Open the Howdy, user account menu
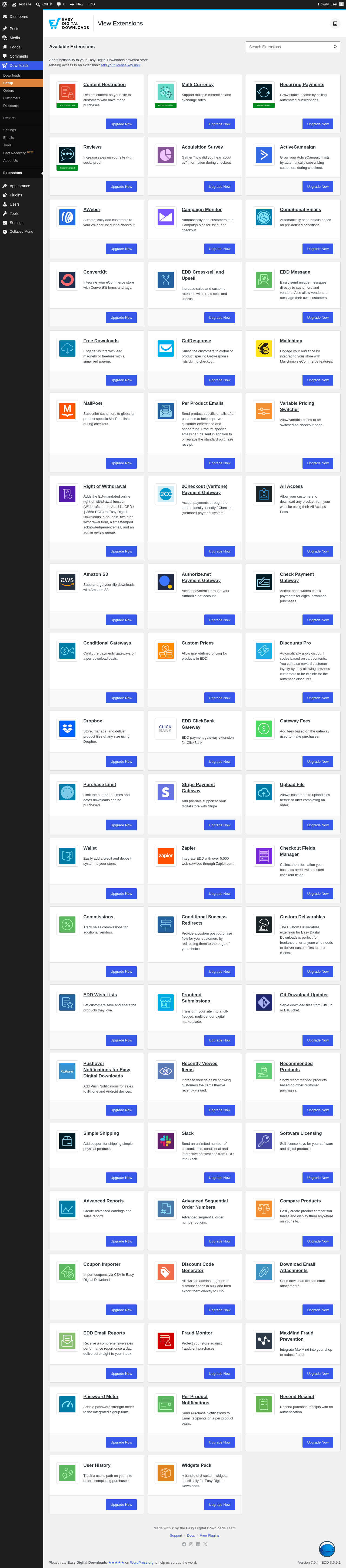346x1568 pixels. 330,4
